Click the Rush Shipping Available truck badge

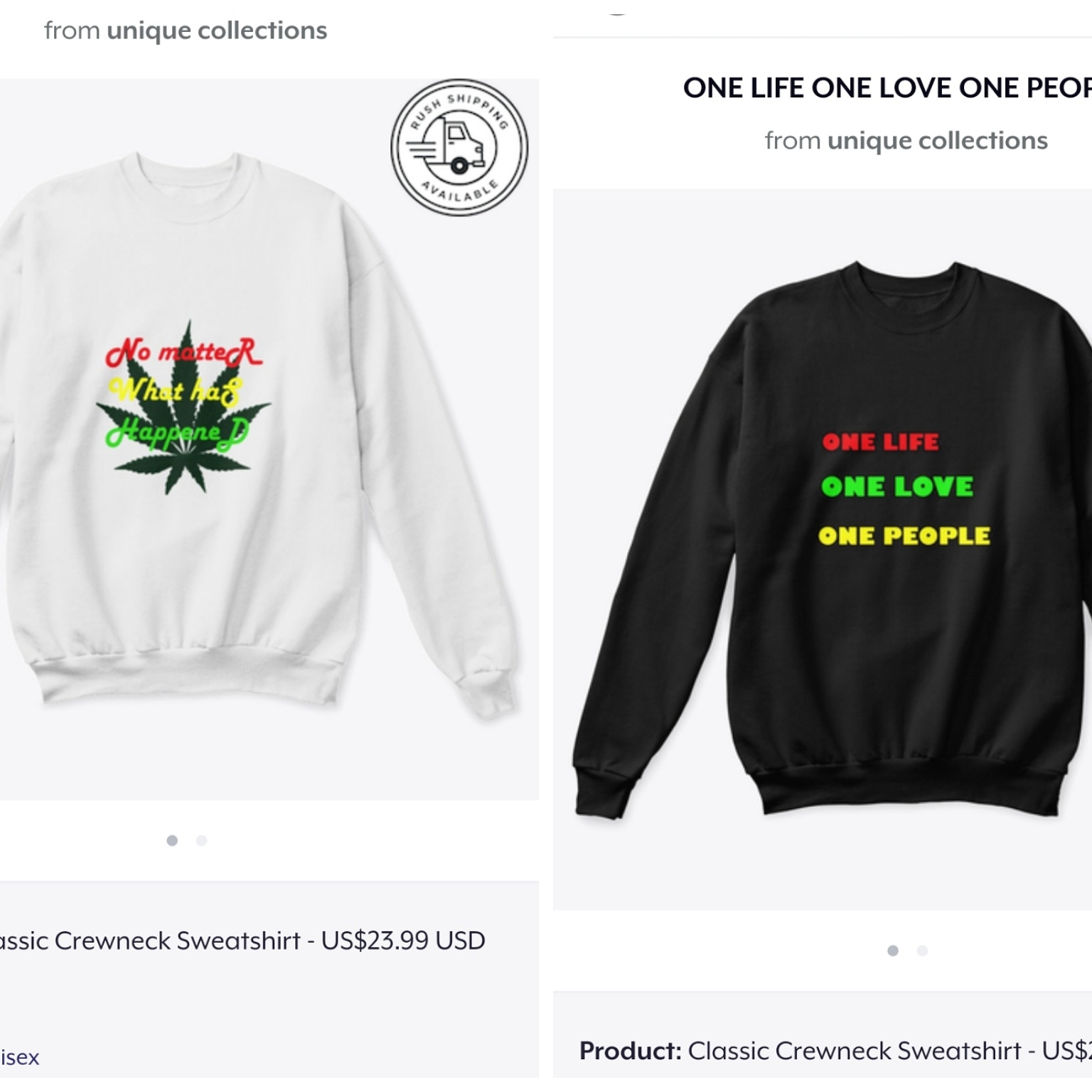(x=459, y=147)
